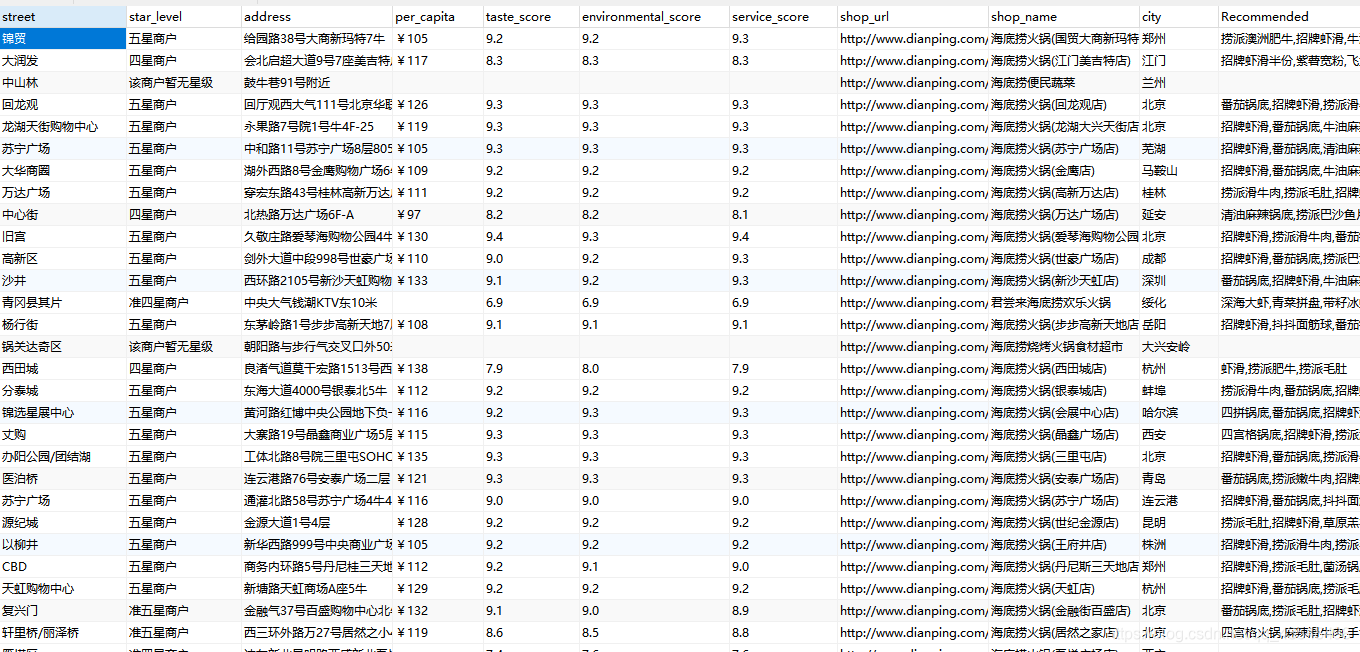1360x652 pixels.
Task: Select the highlighted street cell 锦贸
Action: [63, 38]
